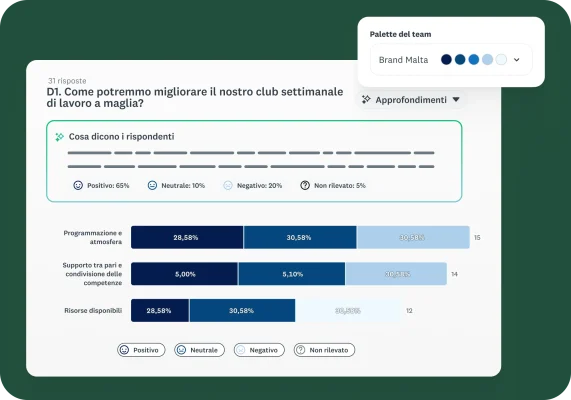Click the palest segment of Risorse disponibili bar
This screenshot has width=571, height=400.
[348, 311]
